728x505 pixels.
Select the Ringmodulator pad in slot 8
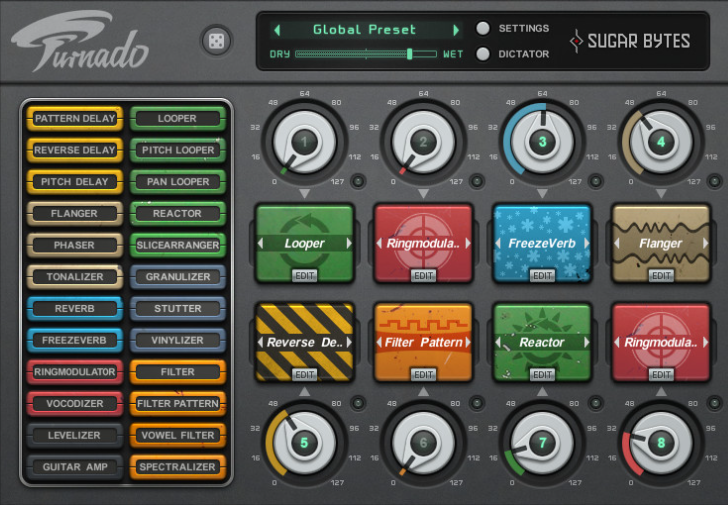click(x=661, y=342)
